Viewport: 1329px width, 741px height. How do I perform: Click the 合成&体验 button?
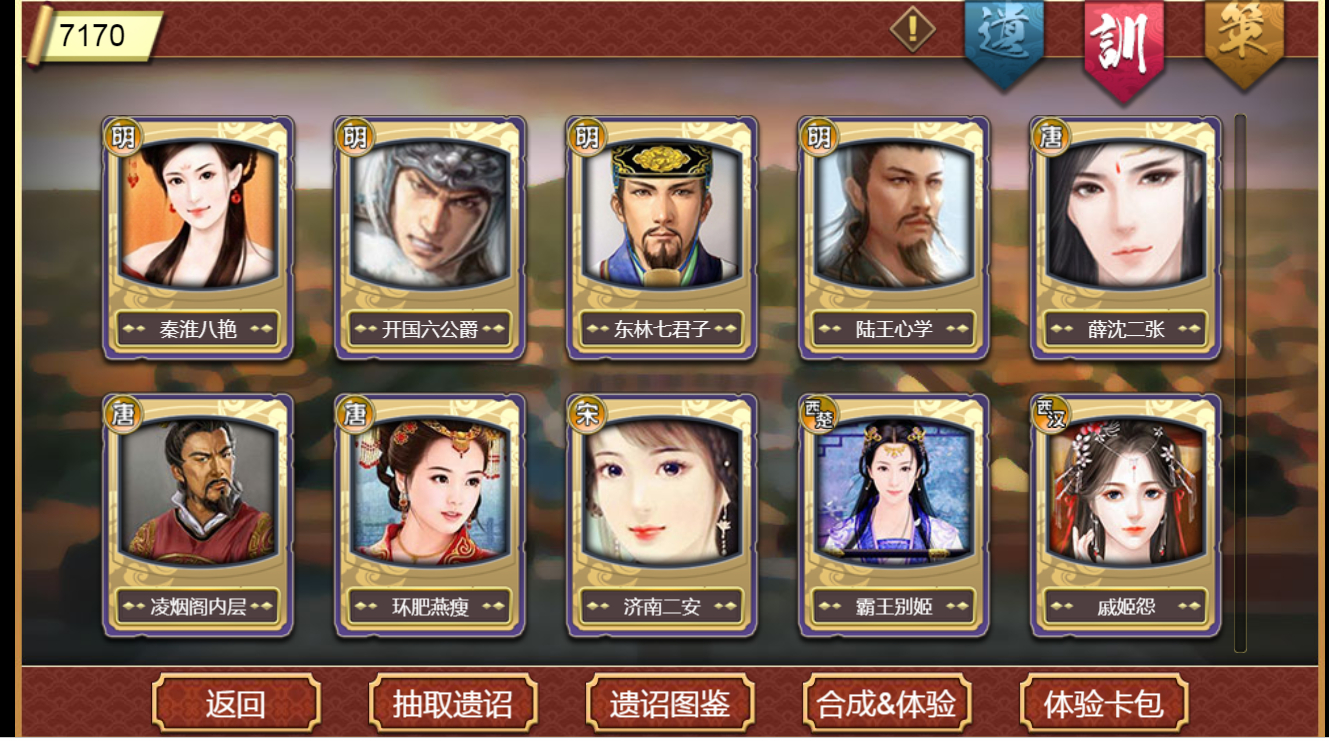(887, 703)
